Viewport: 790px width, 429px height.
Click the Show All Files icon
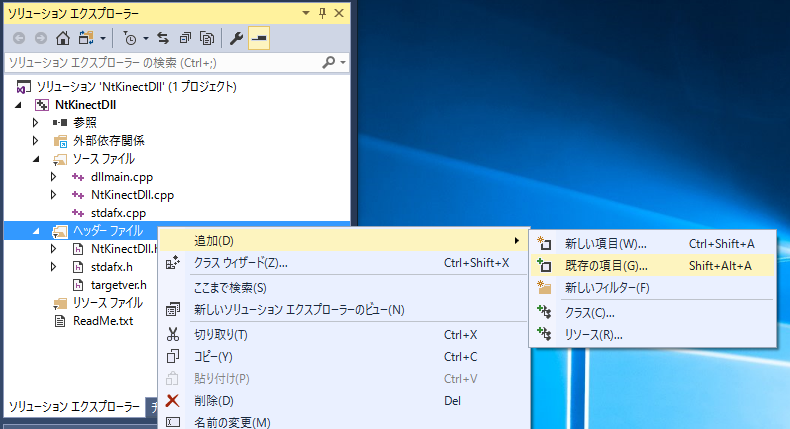207,38
